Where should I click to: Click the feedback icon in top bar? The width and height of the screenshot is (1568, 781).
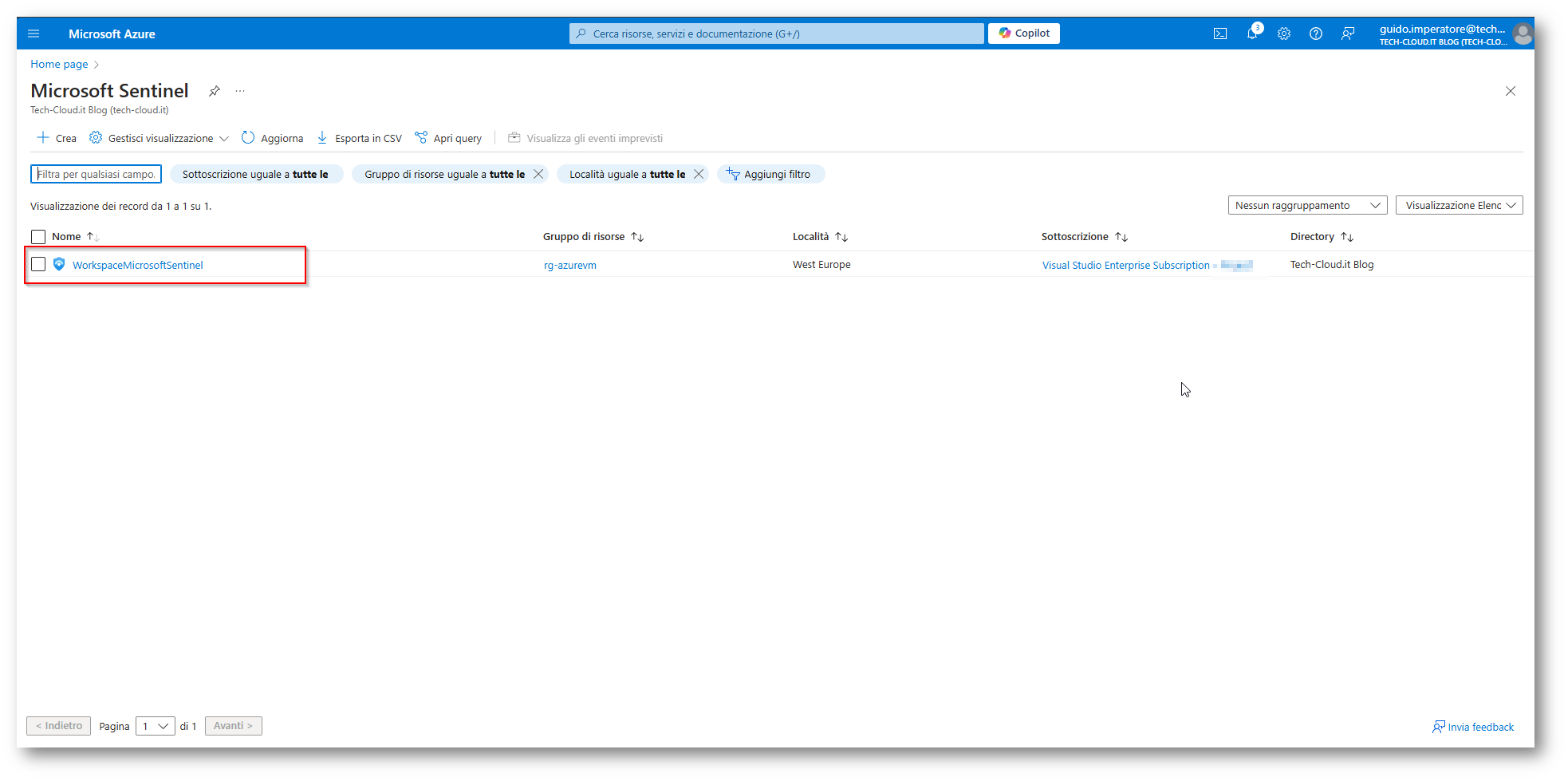click(1348, 34)
